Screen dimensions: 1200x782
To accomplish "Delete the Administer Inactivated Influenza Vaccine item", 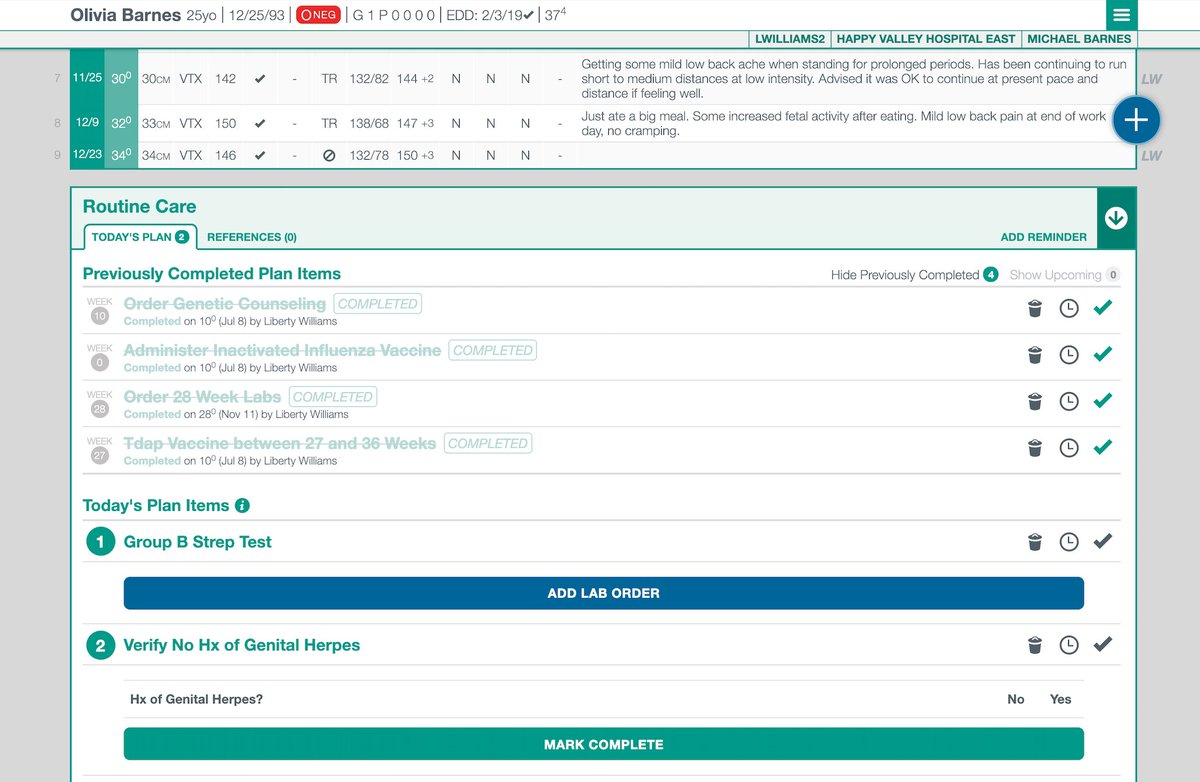I will tap(1035, 354).
